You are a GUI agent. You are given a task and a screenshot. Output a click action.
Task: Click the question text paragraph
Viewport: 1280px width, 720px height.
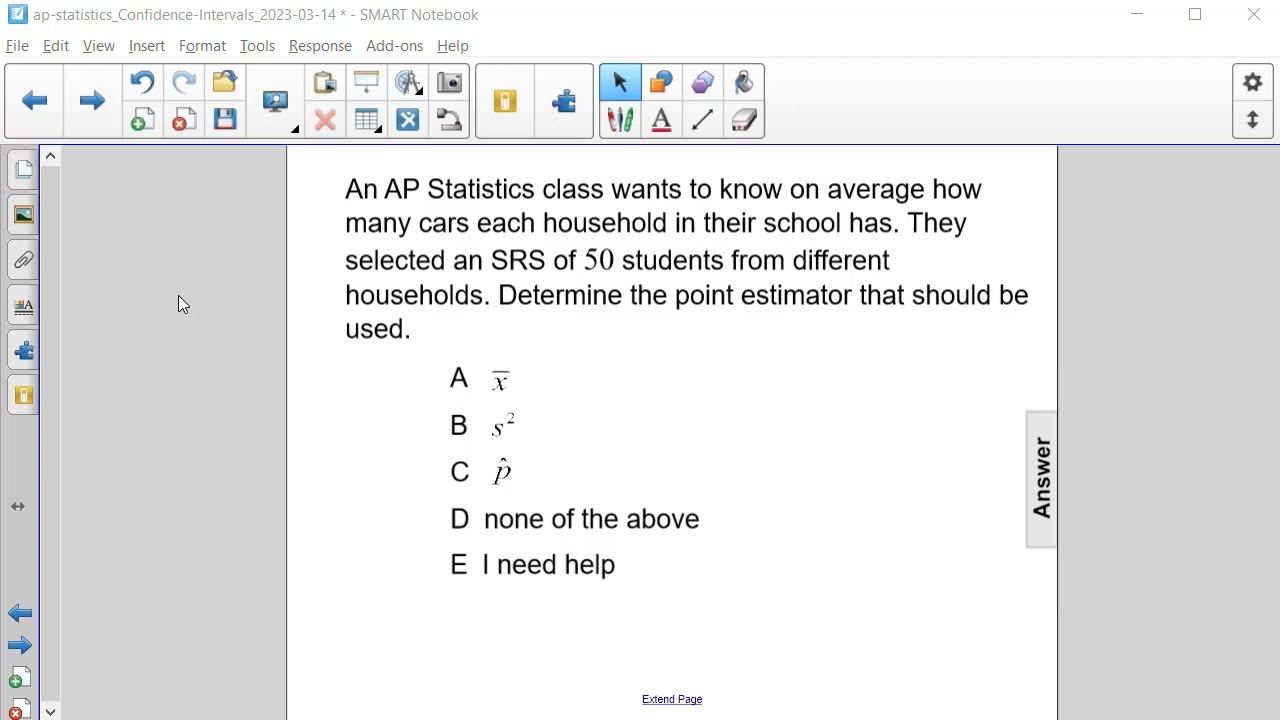pyautogui.click(x=686, y=259)
